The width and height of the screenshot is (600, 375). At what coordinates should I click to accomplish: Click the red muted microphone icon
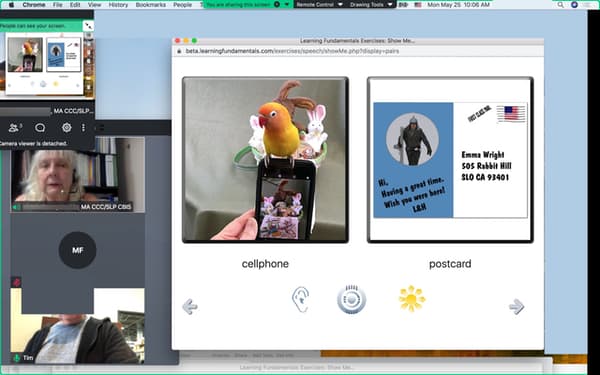[16, 282]
